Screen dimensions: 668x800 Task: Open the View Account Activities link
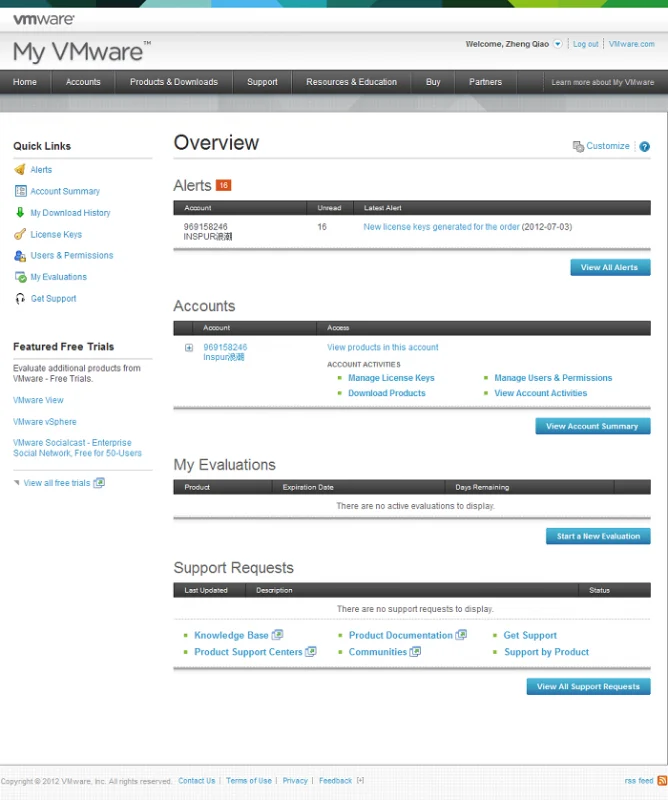[x=540, y=393]
